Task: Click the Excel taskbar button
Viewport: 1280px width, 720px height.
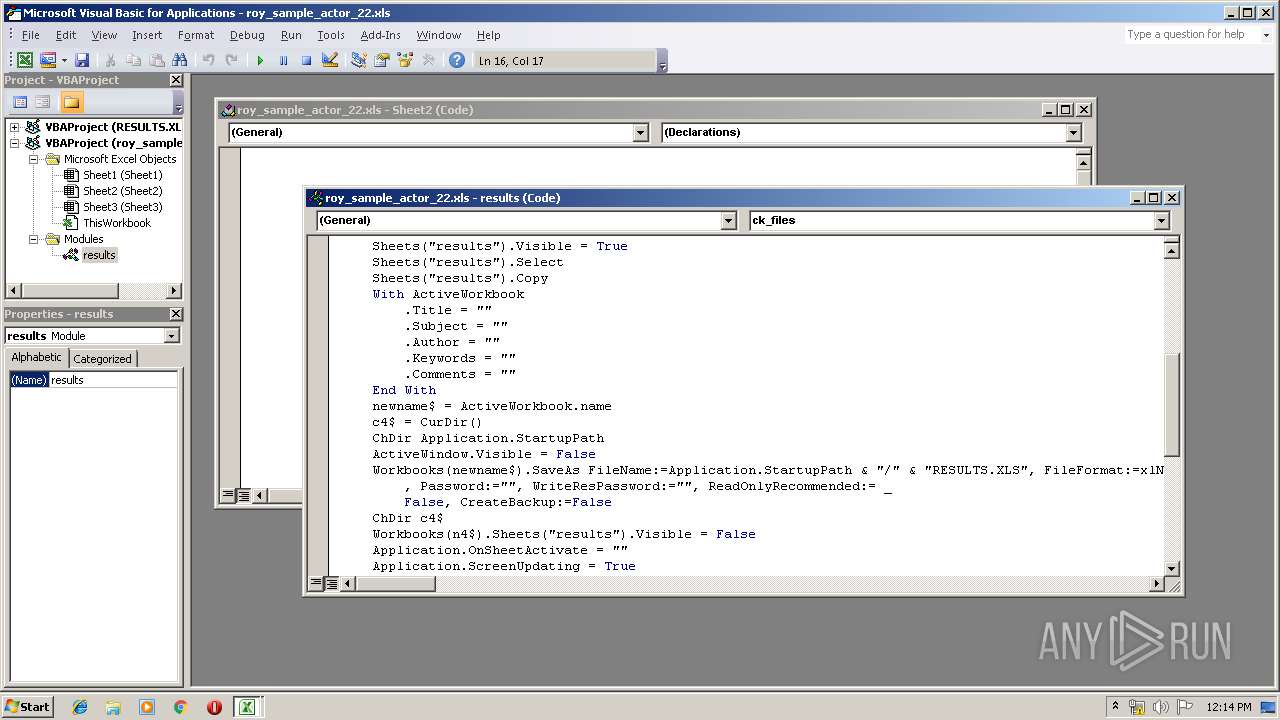Action: point(246,707)
